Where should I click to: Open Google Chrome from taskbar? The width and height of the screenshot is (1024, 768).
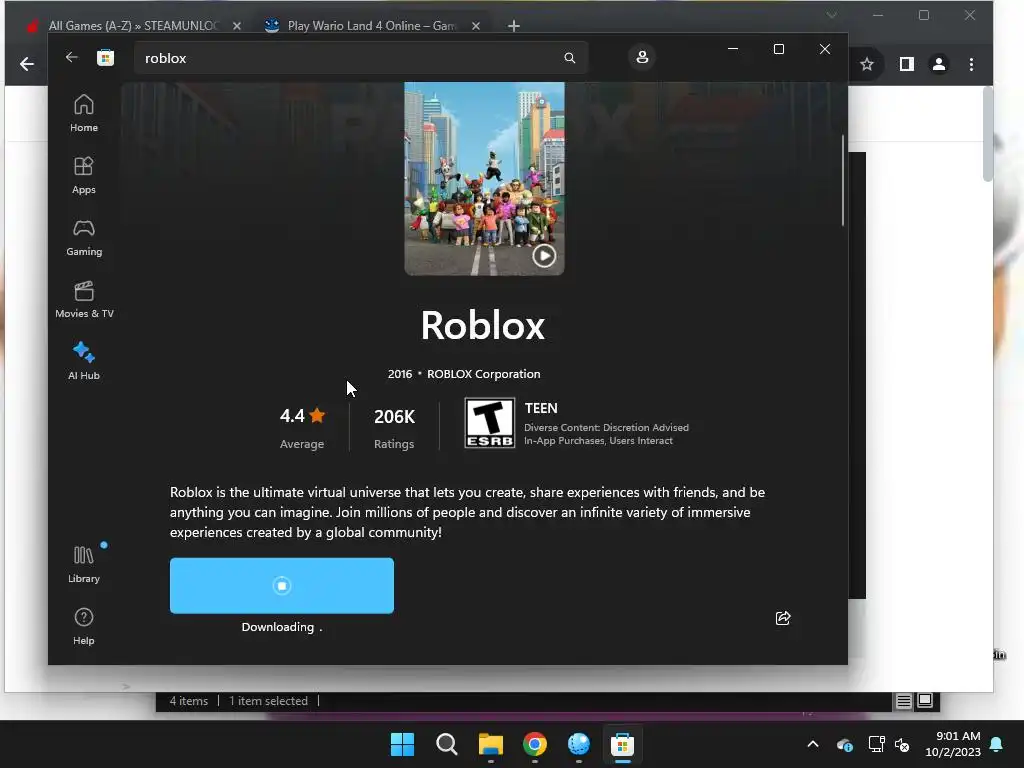tap(535, 744)
